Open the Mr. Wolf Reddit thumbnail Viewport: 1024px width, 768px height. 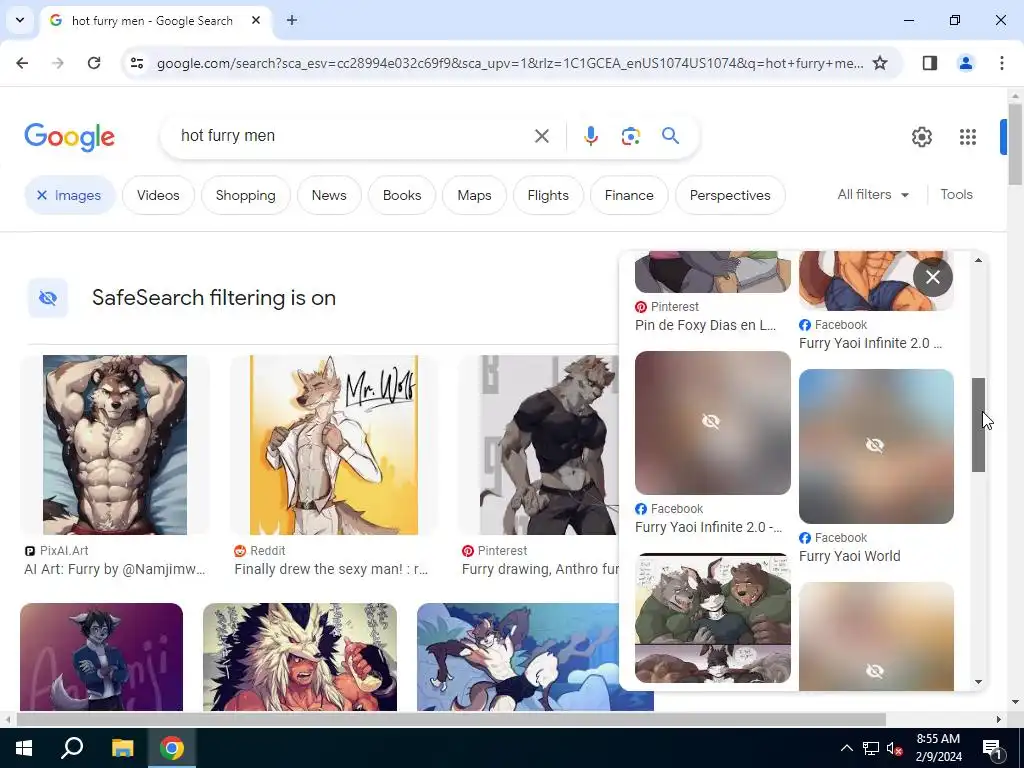point(334,445)
